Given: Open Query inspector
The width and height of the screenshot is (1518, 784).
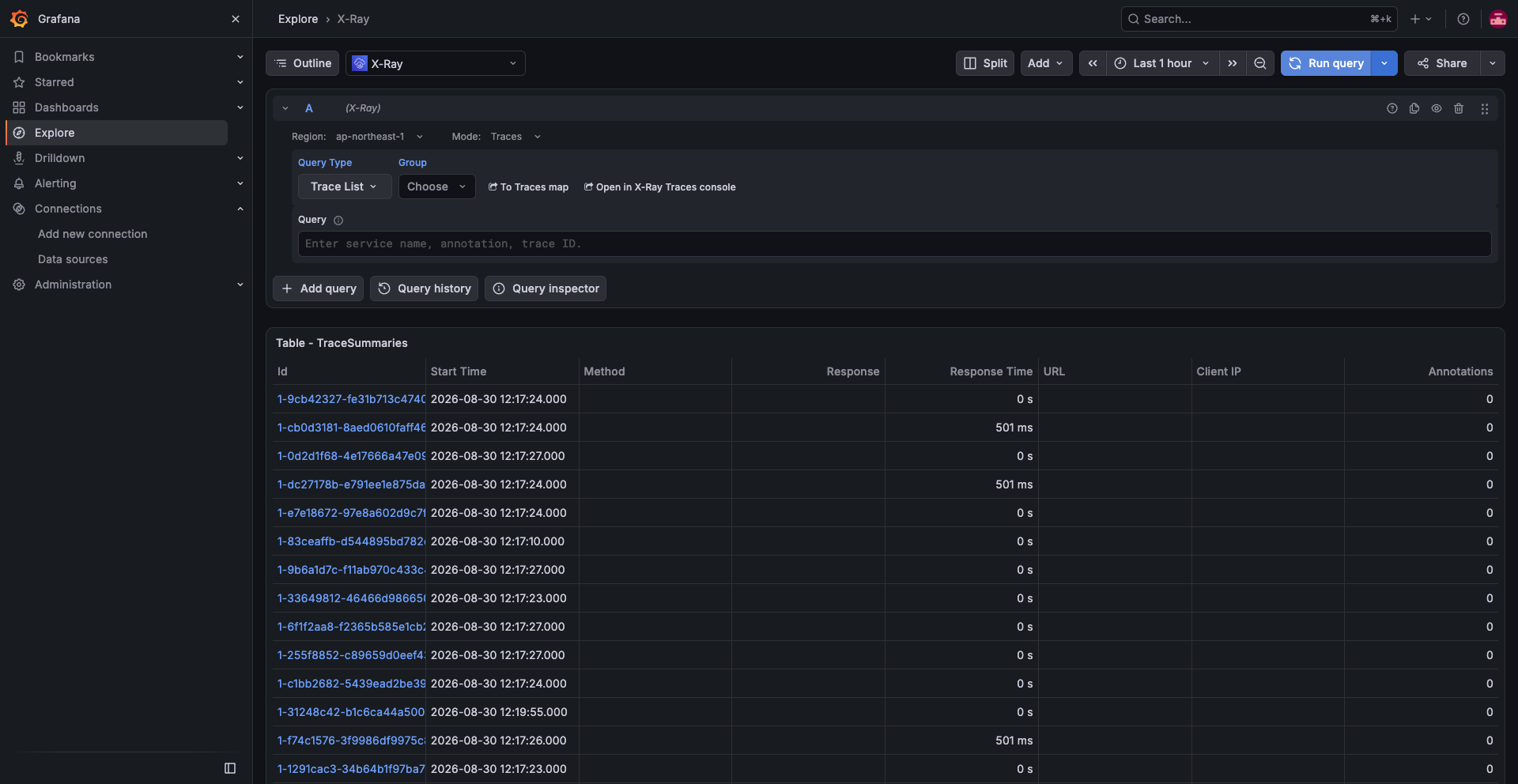Looking at the screenshot, I should (x=546, y=288).
